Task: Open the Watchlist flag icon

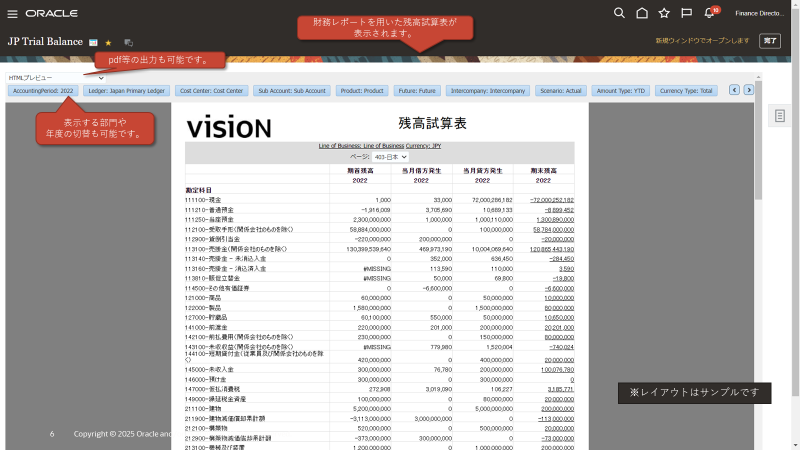Action: click(x=686, y=13)
